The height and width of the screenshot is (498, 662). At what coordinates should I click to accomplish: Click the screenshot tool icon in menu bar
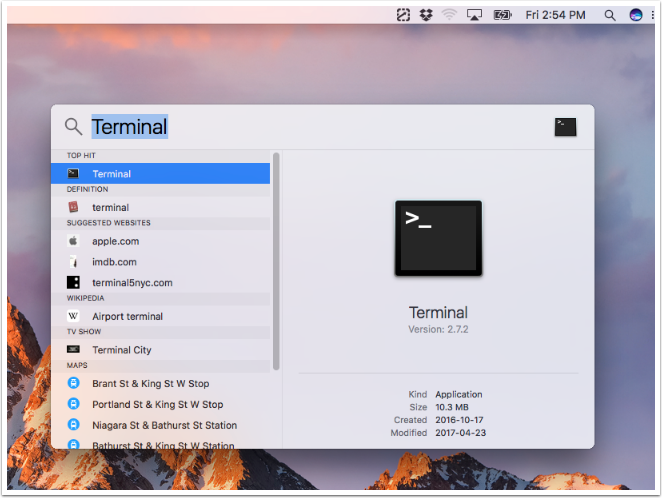(x=403, y=15)
